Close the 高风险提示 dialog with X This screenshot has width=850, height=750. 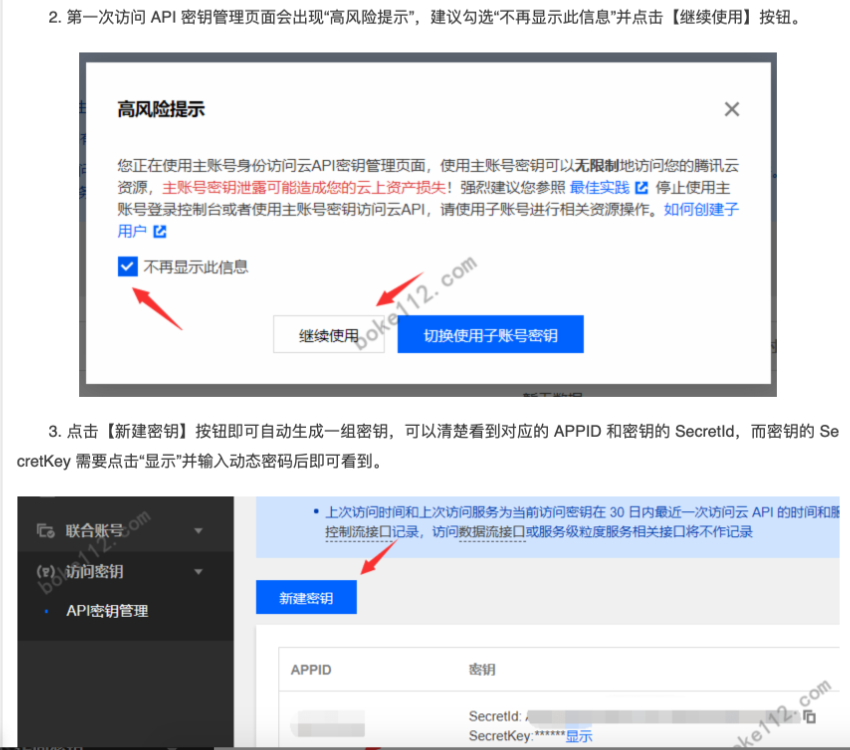click(x=732, y=110)
